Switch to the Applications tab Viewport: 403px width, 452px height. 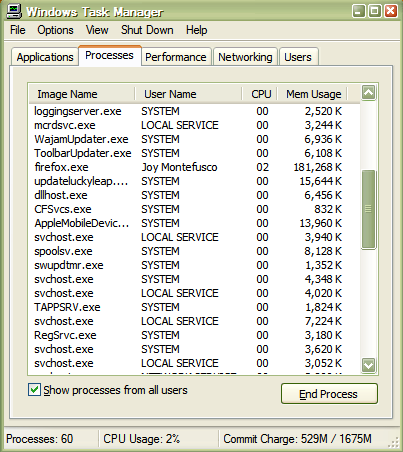click(x=45, y=57)
